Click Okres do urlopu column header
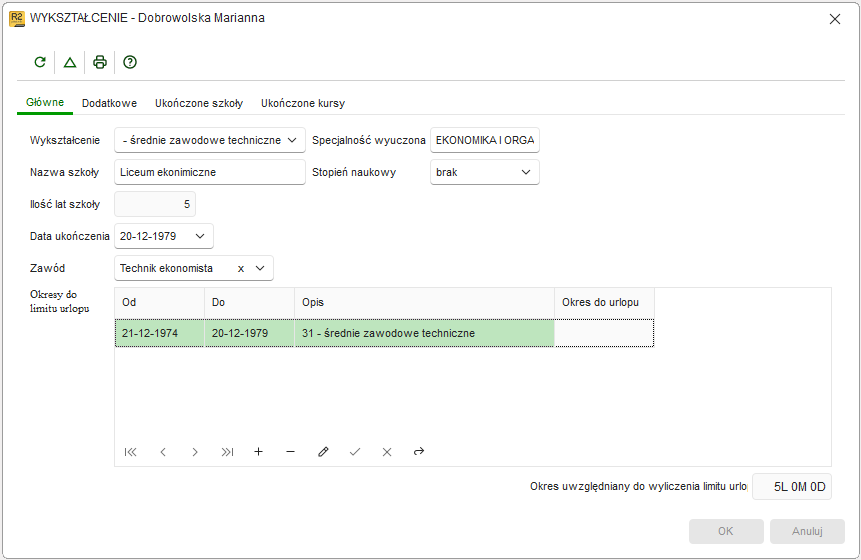Viewport: 861px width, 560px height. tap(604, 303)
